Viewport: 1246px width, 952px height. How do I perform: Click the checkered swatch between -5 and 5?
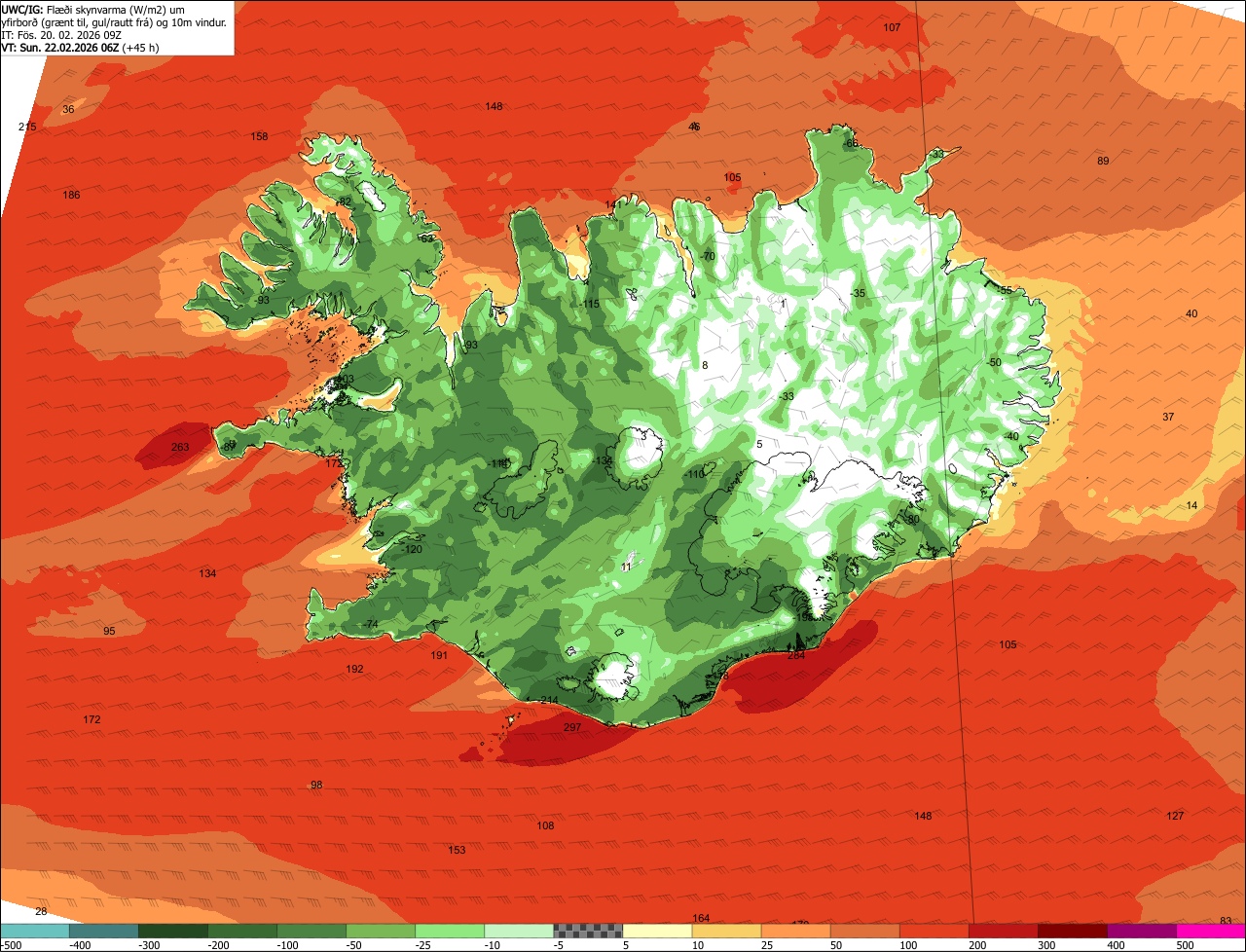point(588,931)
